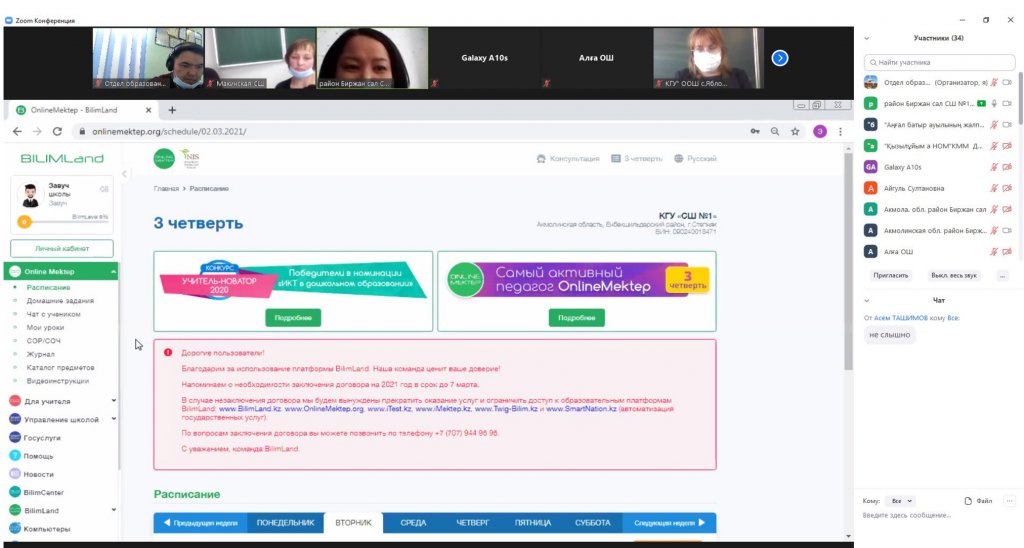Open the www.BilimLand.kz link in notice
This screenshot has height=548, width=1024.
(x=249, y=409)
